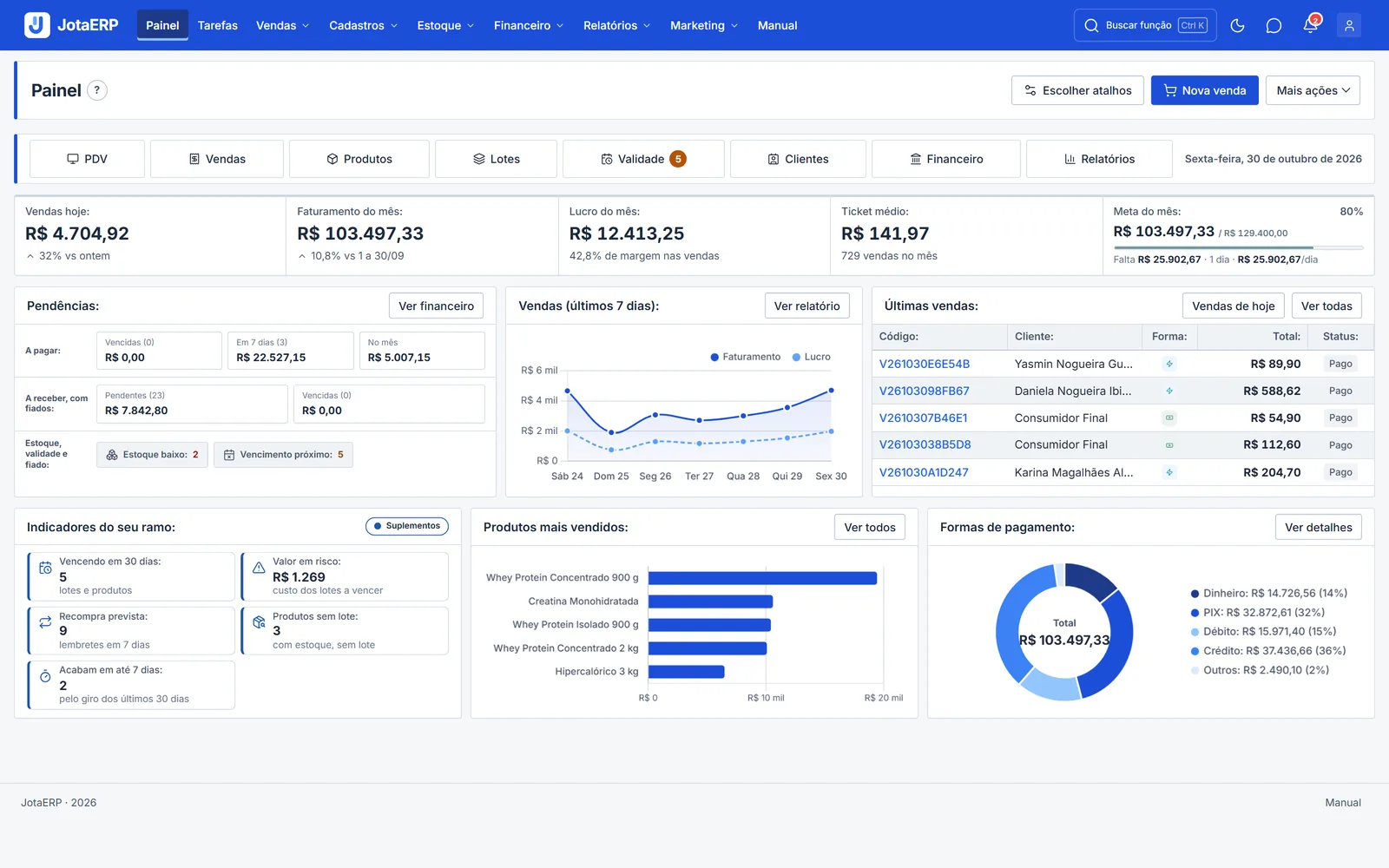This screenshot has height=868, width=1389.
Task: Open the Lotes shortcut
Action: 497,159
